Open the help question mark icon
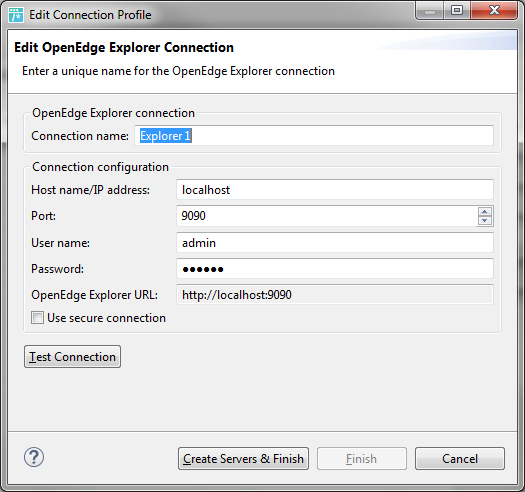The image size is (525, 492). tap(34, 457)
